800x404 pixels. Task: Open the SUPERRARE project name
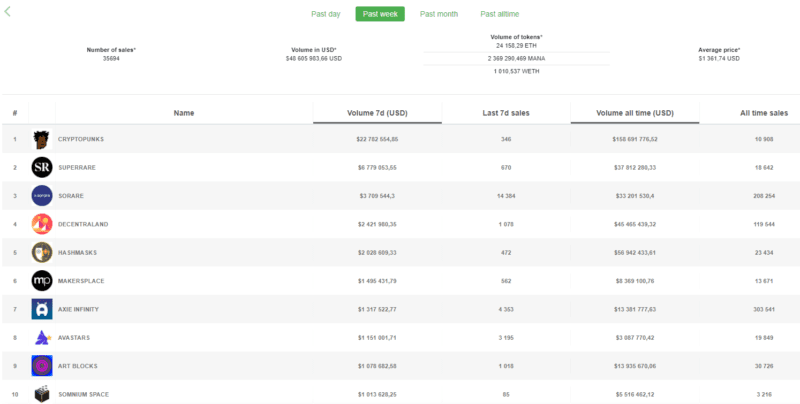coord(77,167)
